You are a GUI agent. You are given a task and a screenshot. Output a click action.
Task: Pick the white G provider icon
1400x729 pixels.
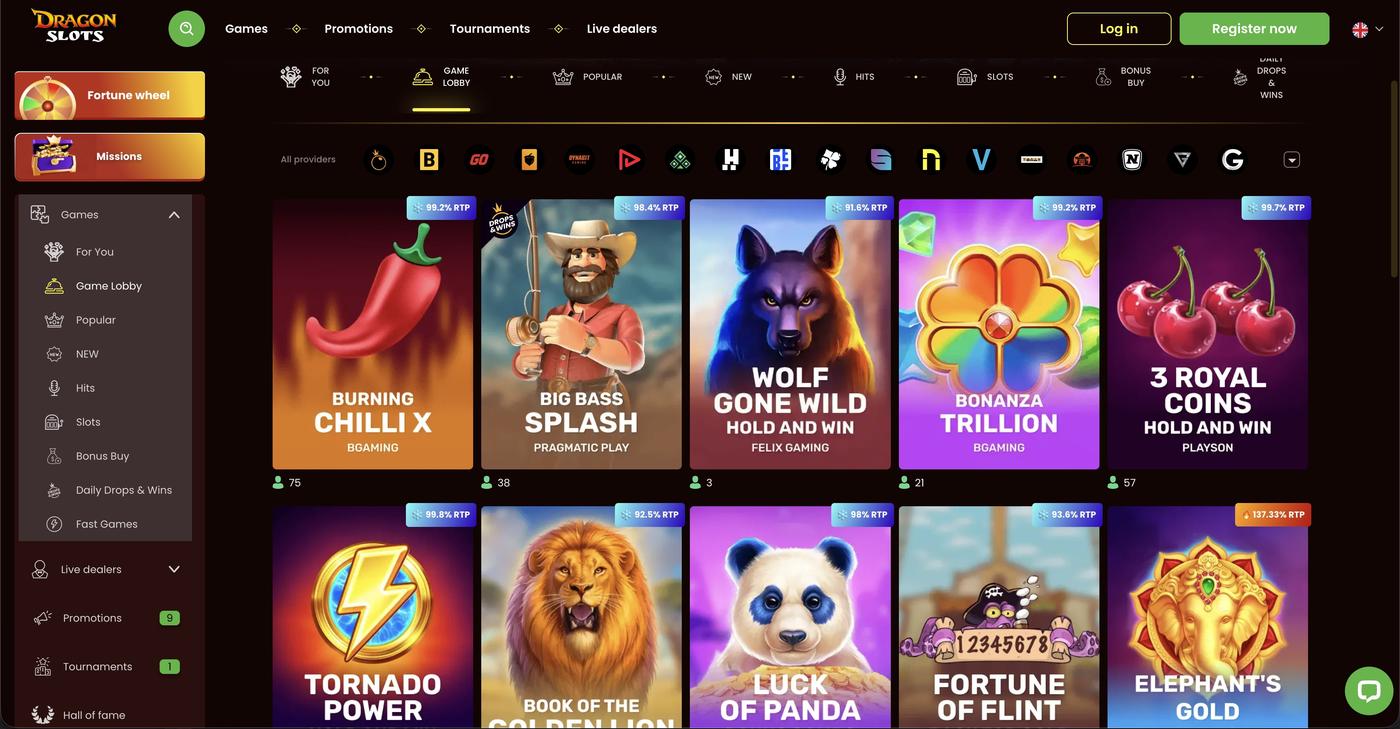pos(1232,159)
